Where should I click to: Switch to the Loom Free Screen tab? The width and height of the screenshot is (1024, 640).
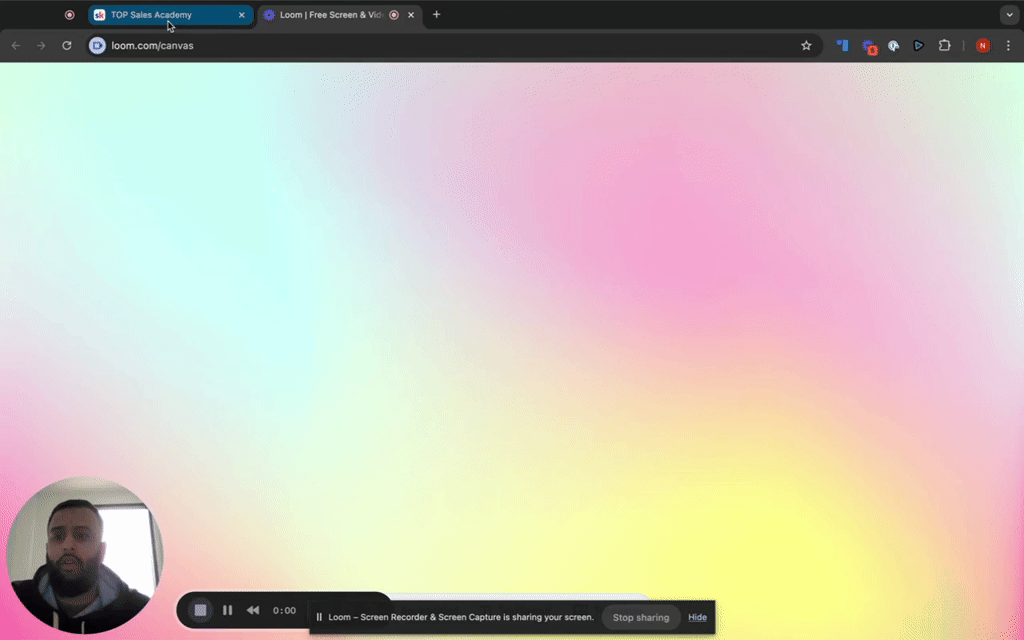340,14
